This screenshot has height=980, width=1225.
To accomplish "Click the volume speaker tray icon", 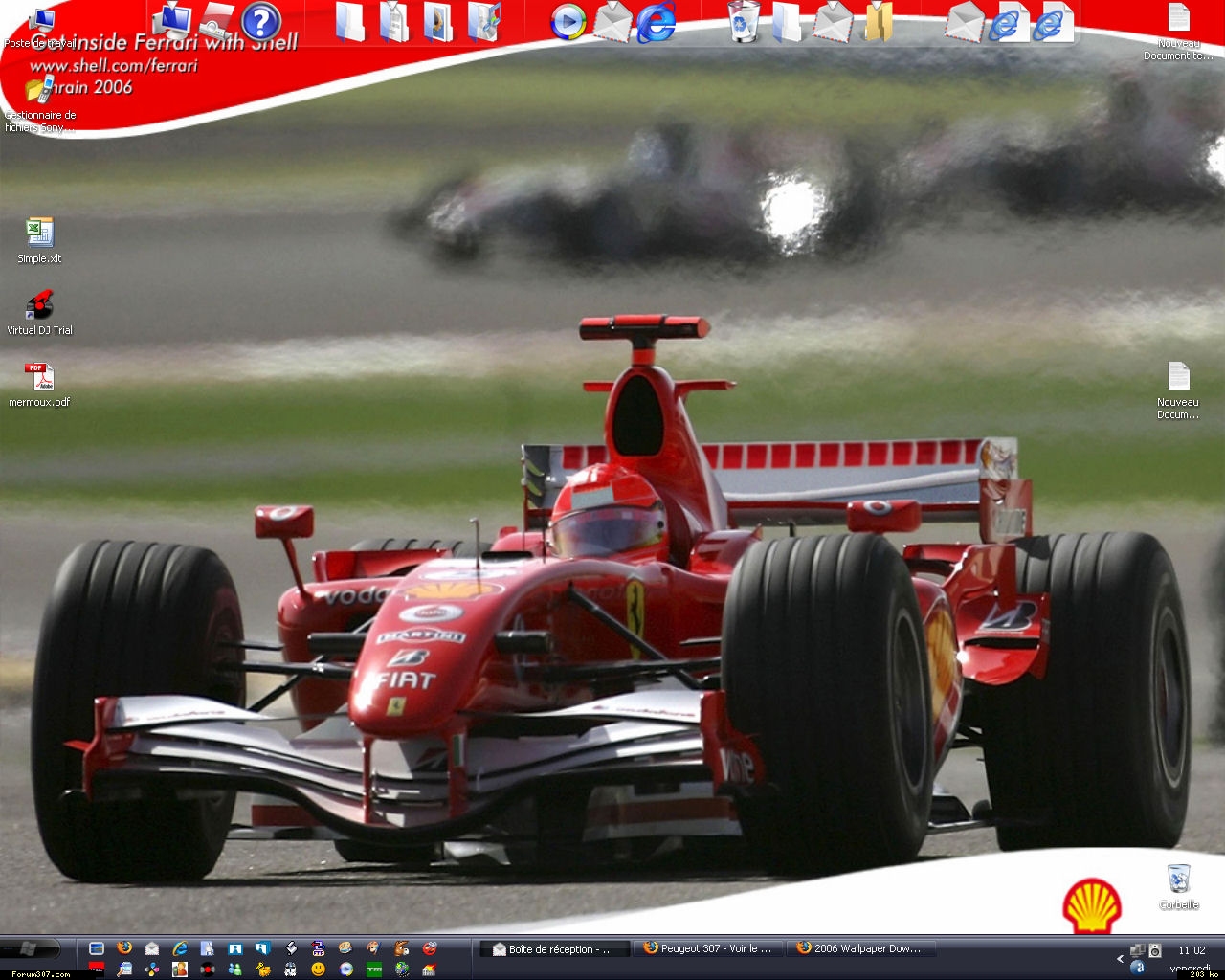I will click(x=1155, y=950).
